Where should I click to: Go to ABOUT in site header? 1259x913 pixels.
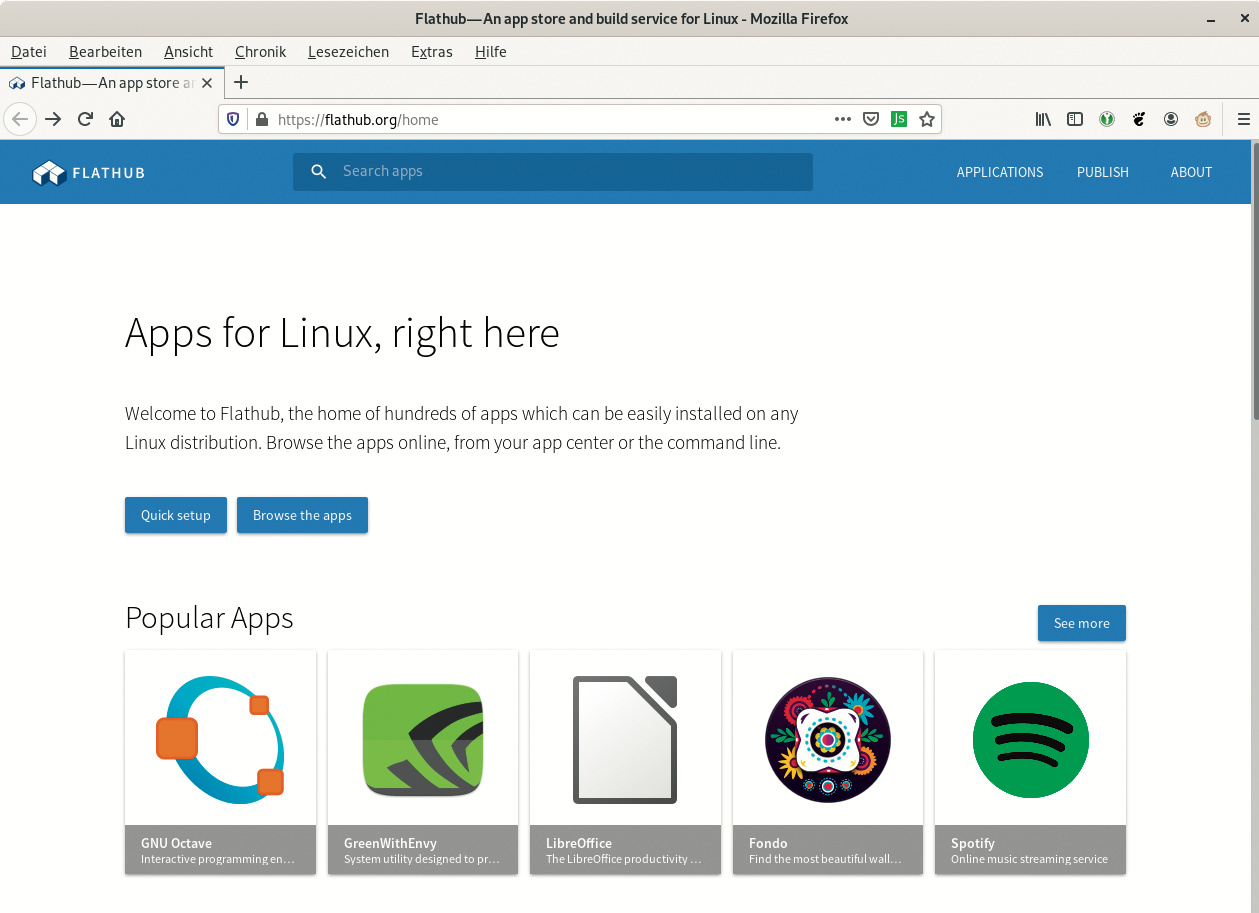coord(1191,172)
